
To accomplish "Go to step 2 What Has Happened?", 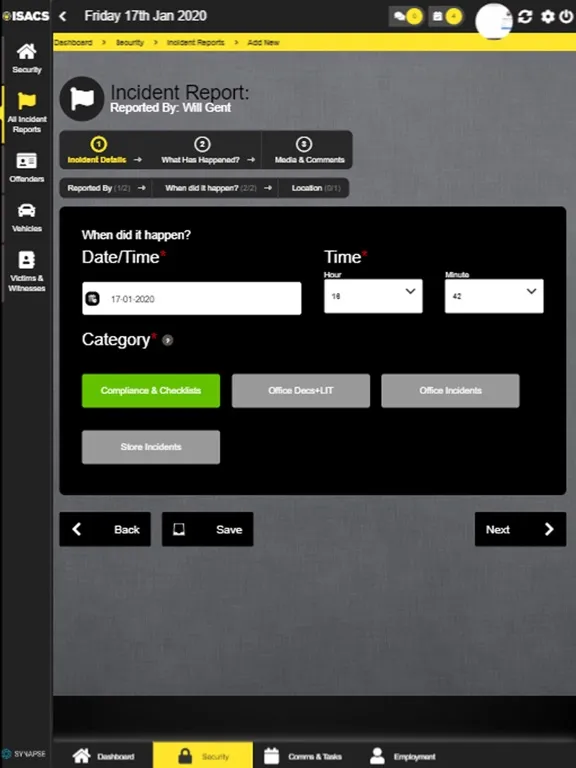I will click(202, 150).
